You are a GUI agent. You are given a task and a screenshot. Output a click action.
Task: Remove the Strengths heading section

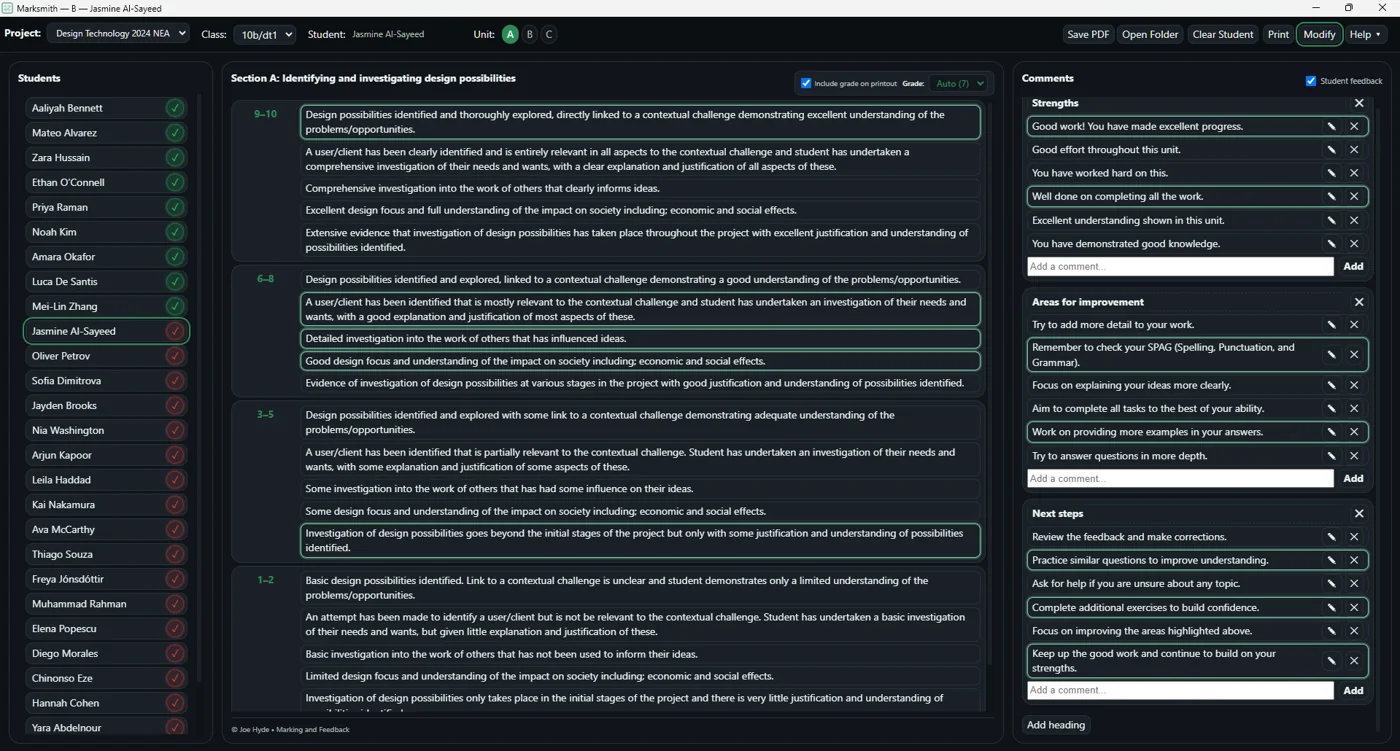tap(1358, 103)
